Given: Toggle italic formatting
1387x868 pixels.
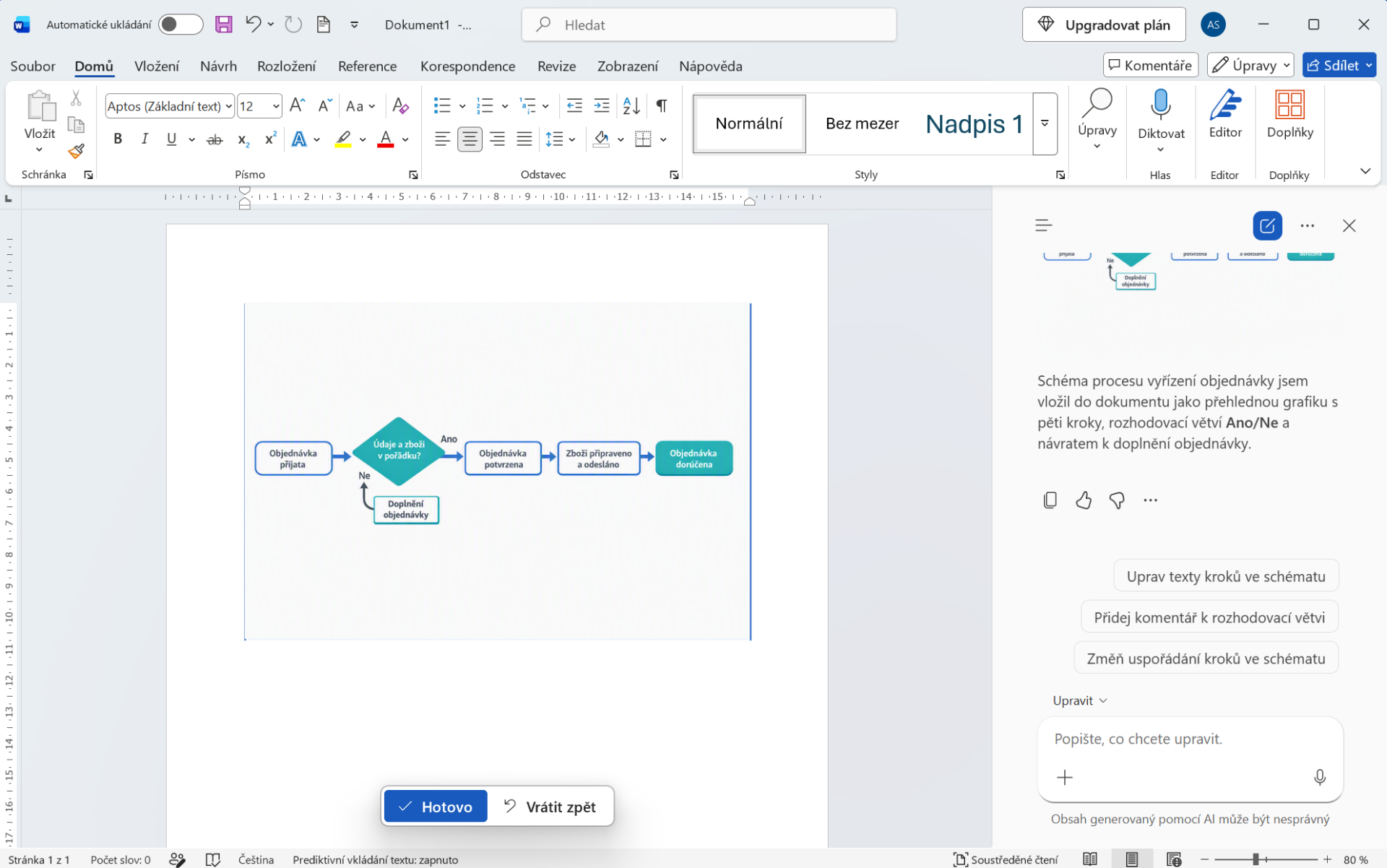Looking at the screenshot, I should coord(144,139).
